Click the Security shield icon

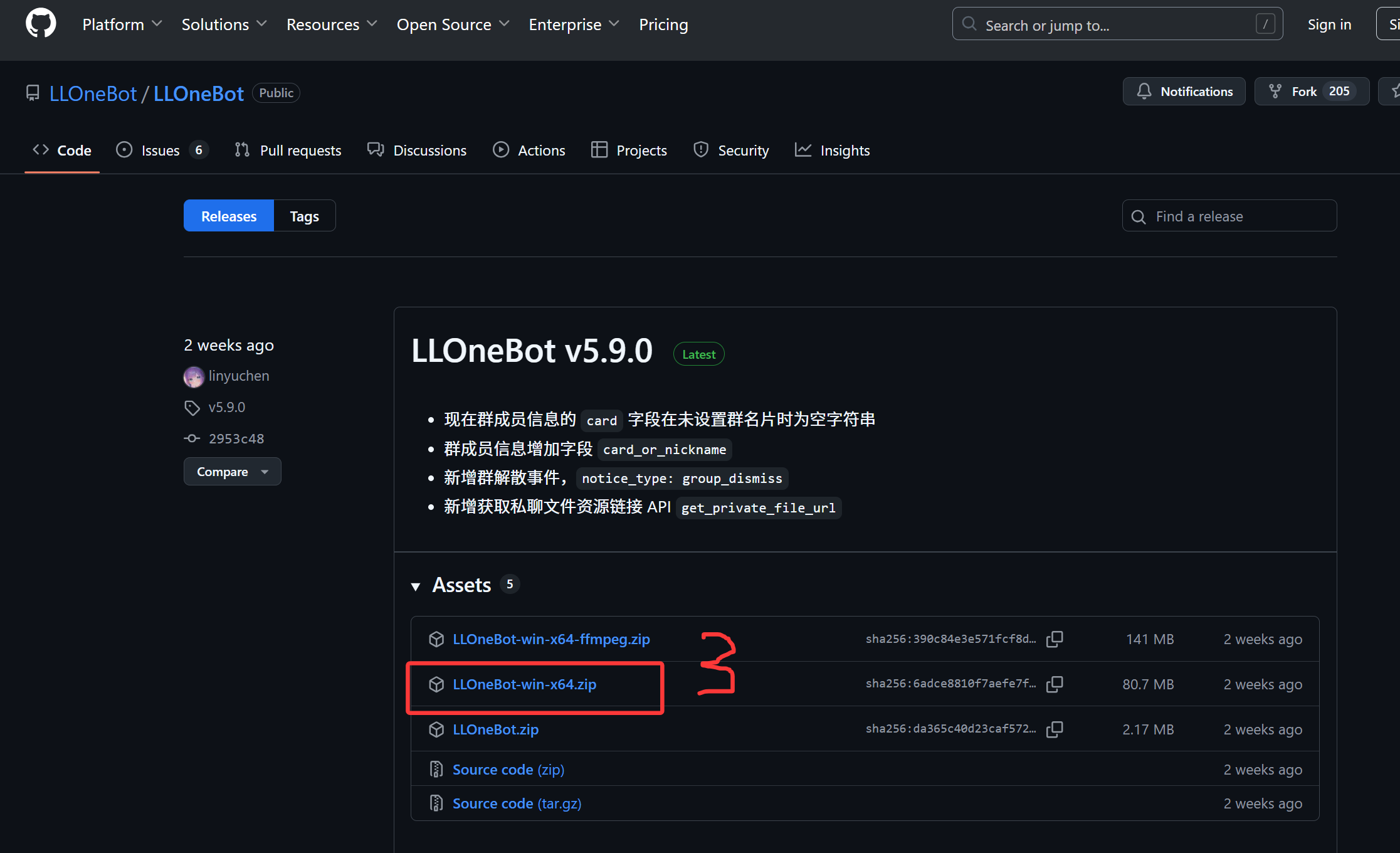[x=701, y=150]
